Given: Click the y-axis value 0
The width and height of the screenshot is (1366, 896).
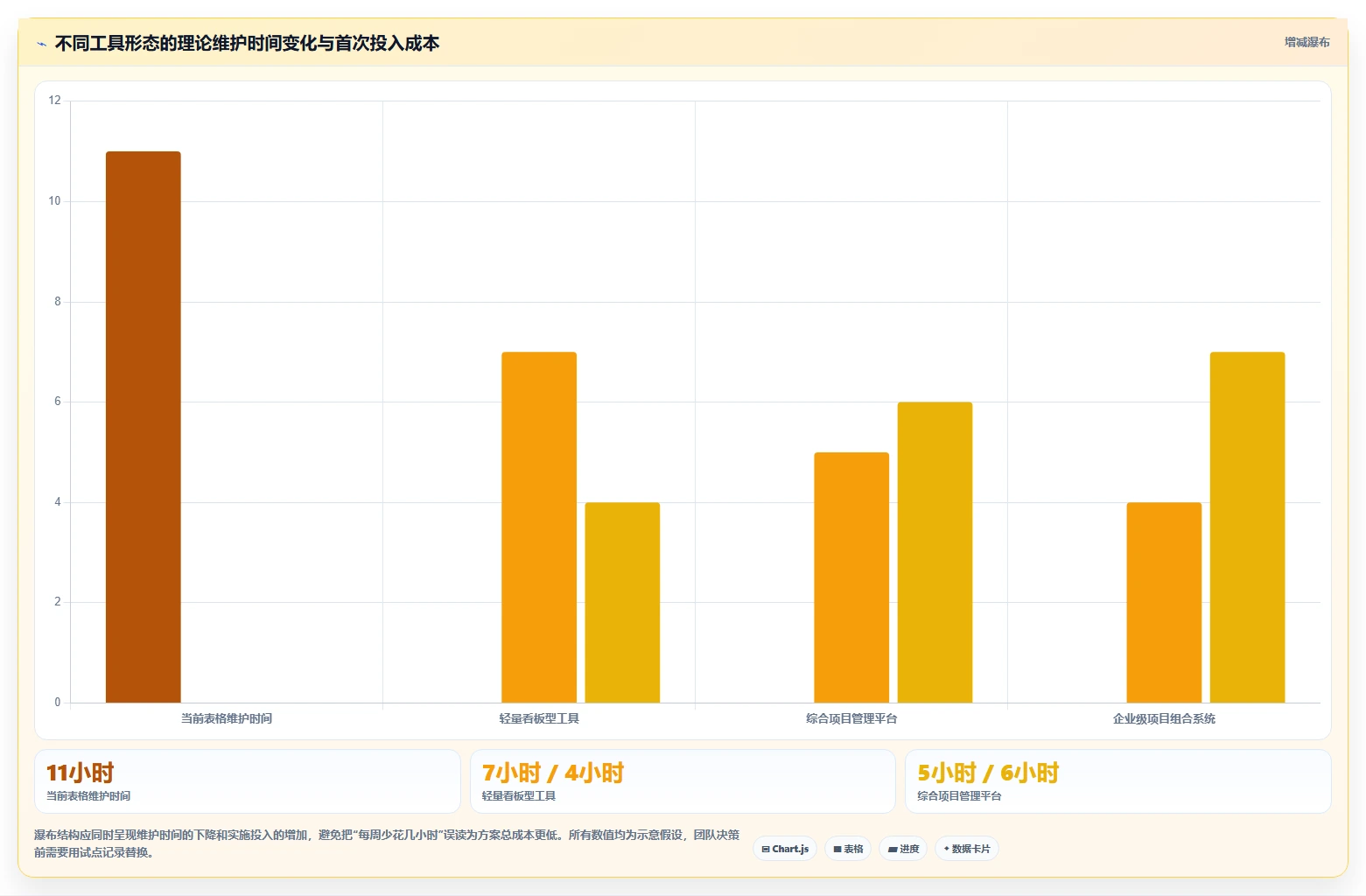Looking at the screenshot, I should tap(58, 703).
